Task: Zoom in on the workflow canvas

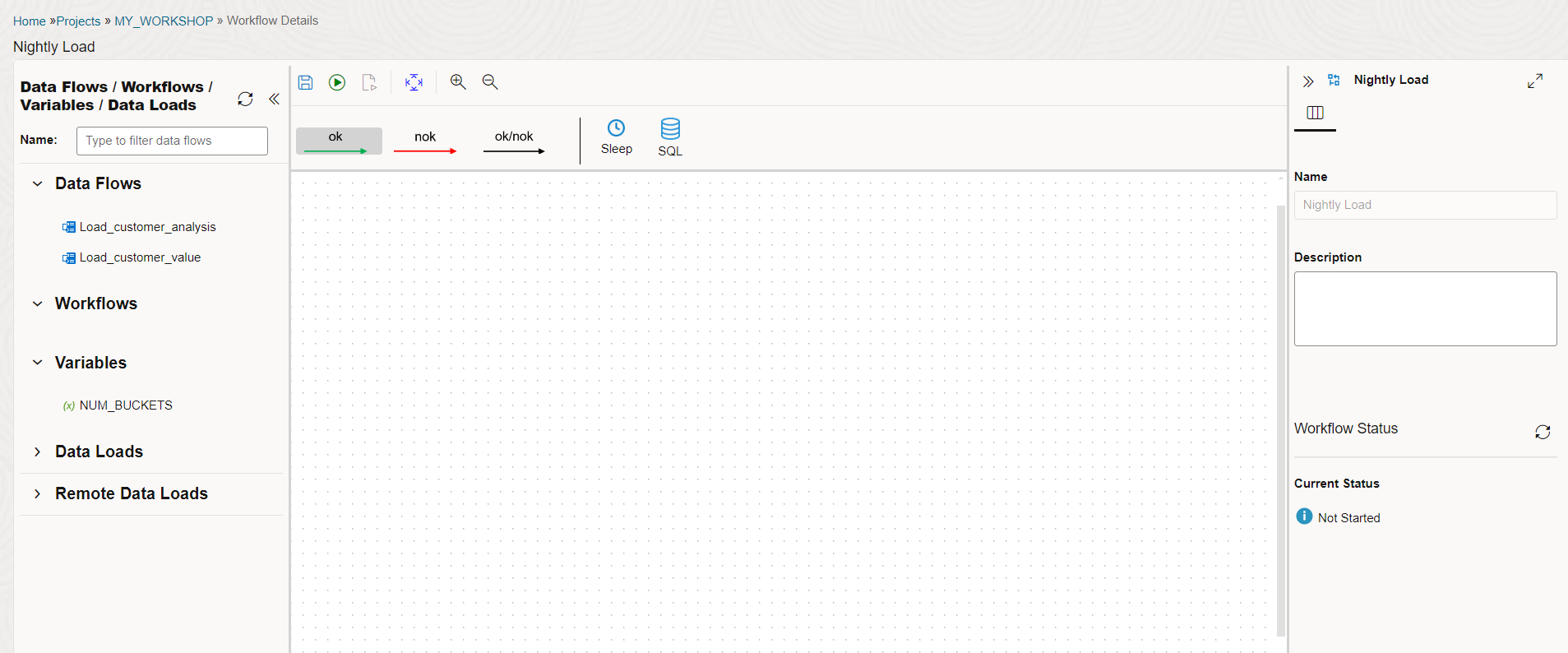Action: click(458, 81)
